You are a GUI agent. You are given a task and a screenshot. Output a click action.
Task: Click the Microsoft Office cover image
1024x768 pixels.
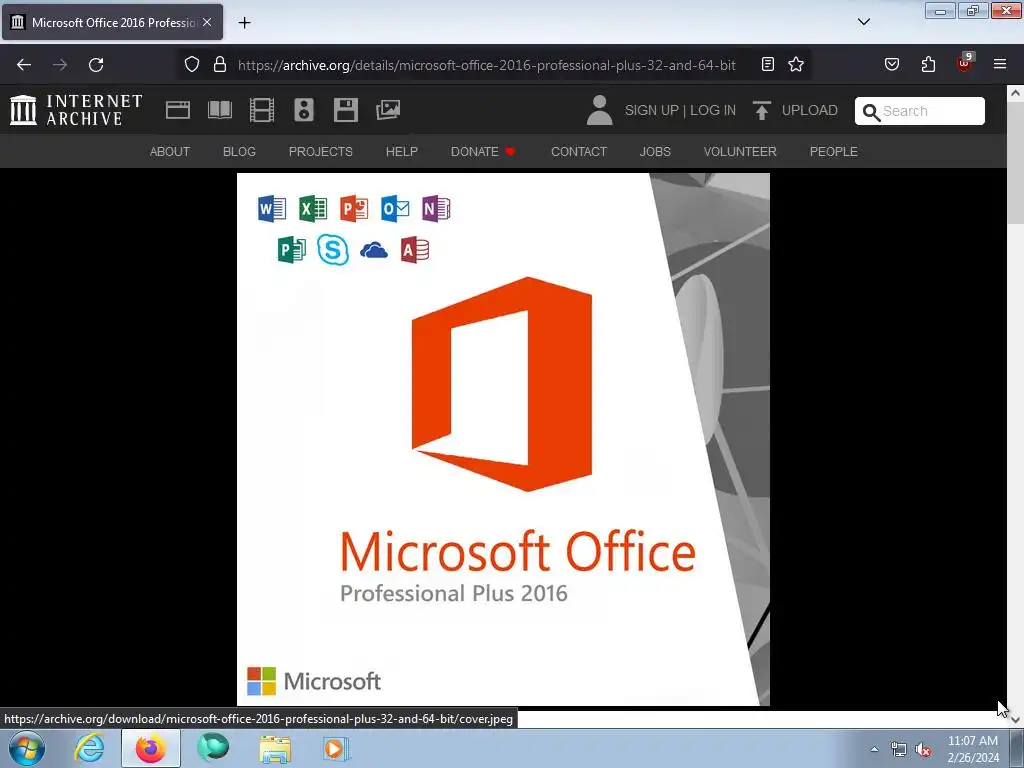click(503, 439)
